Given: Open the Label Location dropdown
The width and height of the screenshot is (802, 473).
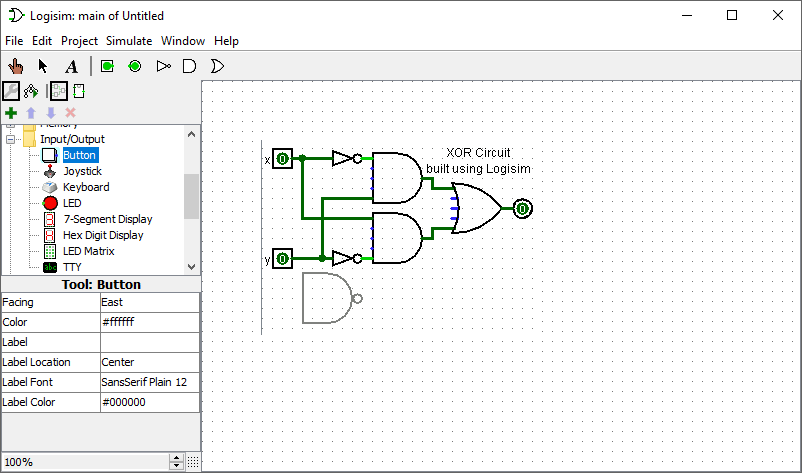Looking at the screenshot, I should pos(148,362).
